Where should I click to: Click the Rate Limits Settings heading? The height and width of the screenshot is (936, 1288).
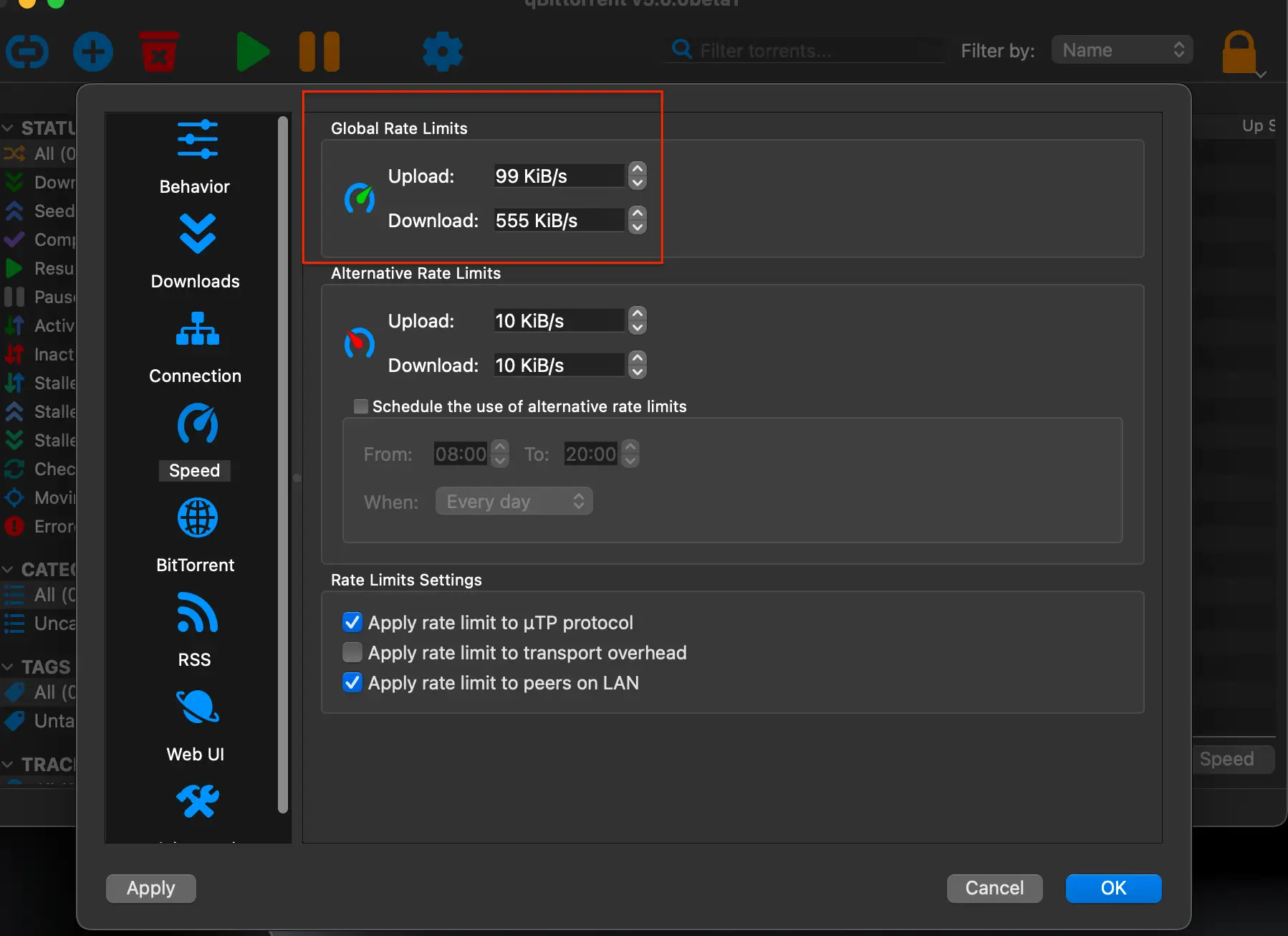pyautogui.click(x=406, y=580)
